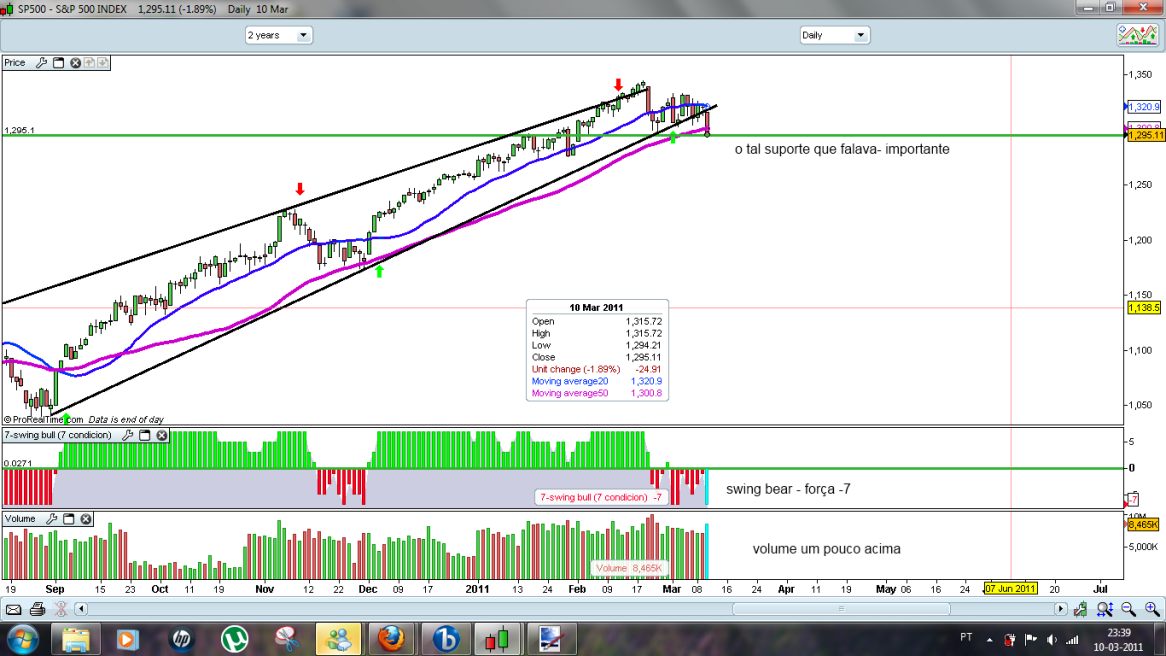
Task: Maximize the Price panel window icon
Action: point(59,63)
